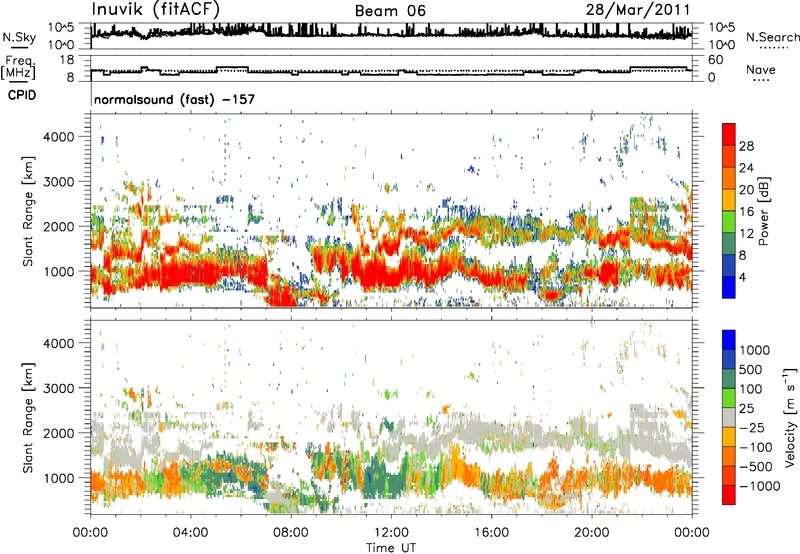
Task: Click the 'Time UT' axis title
Action: click(x=391, y=548)
